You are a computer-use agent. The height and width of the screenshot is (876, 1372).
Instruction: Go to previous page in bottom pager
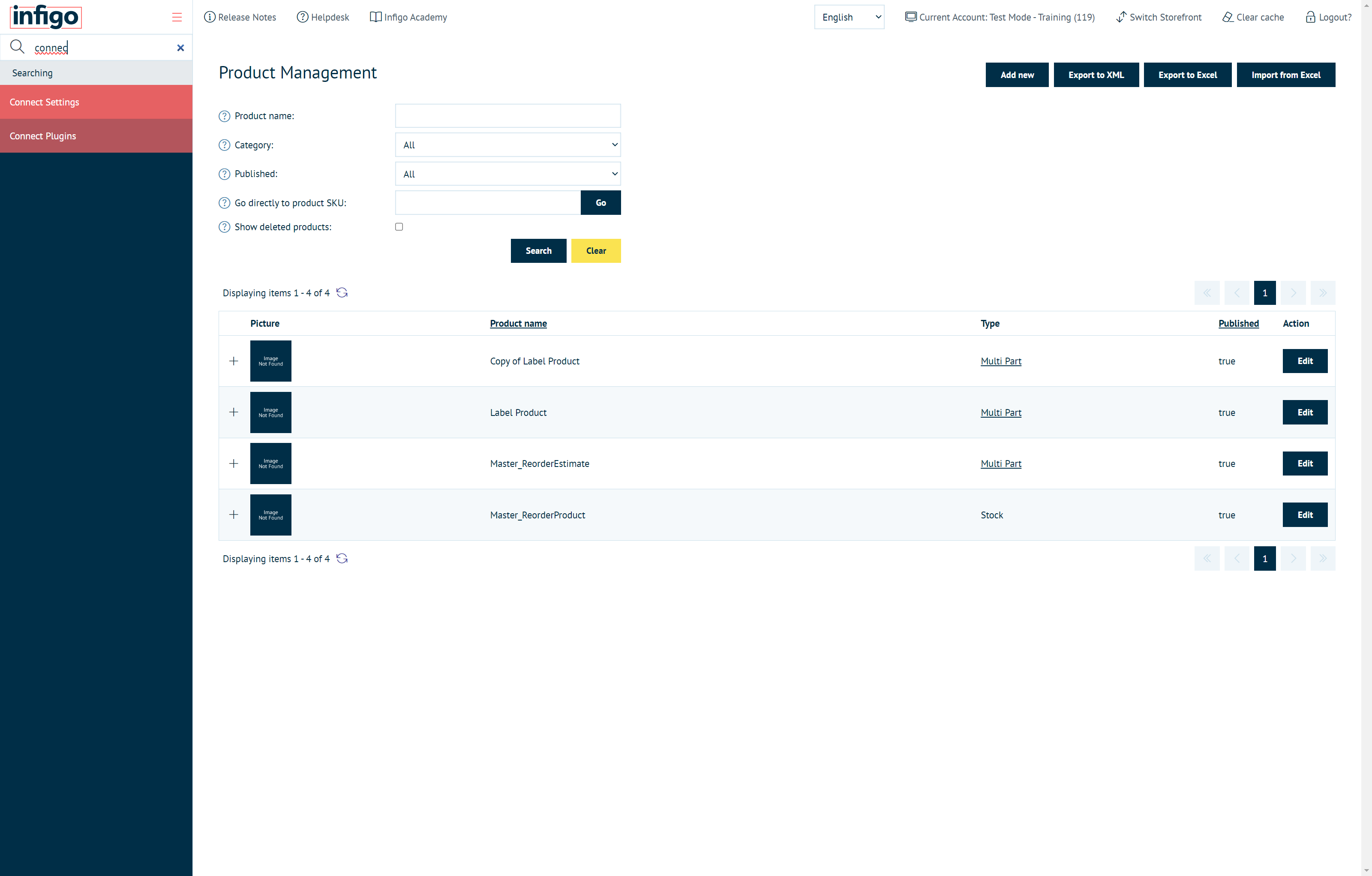click(x=1237, y=559)
